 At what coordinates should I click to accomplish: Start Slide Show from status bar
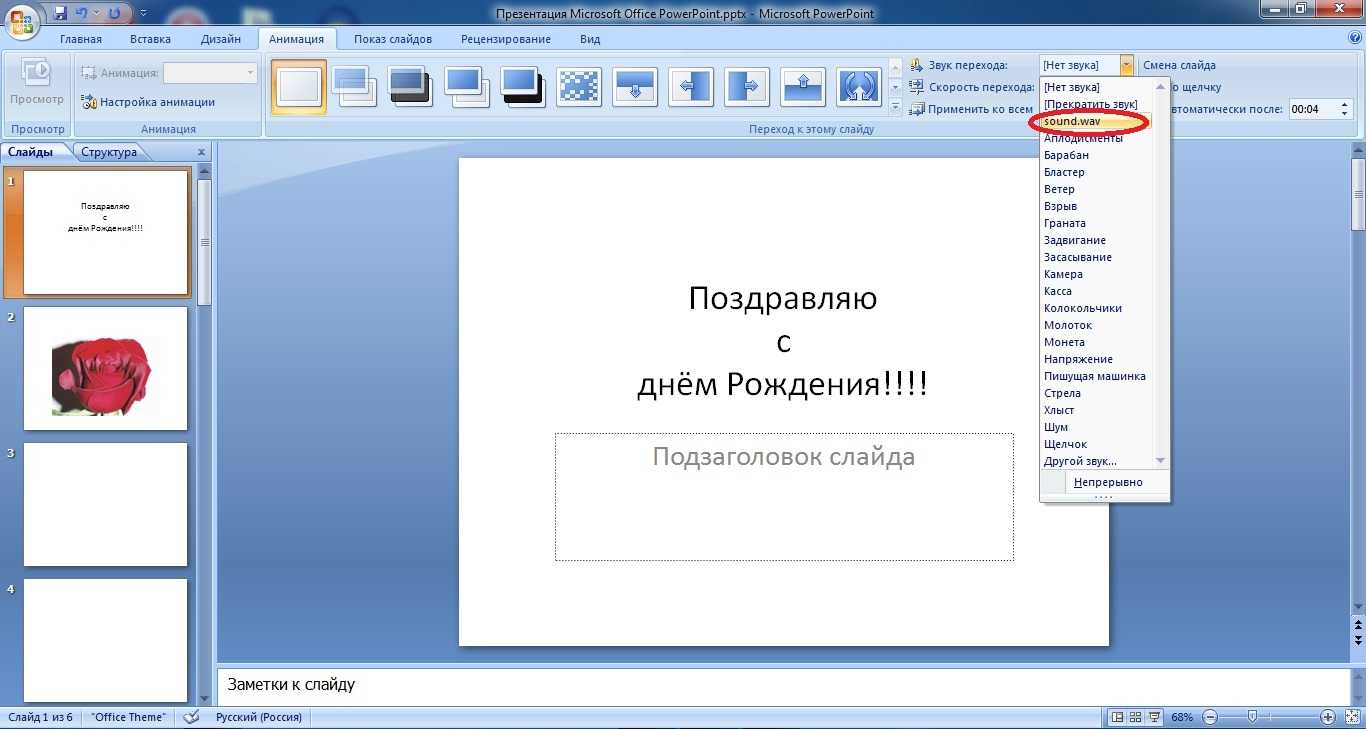[1155, 717]
